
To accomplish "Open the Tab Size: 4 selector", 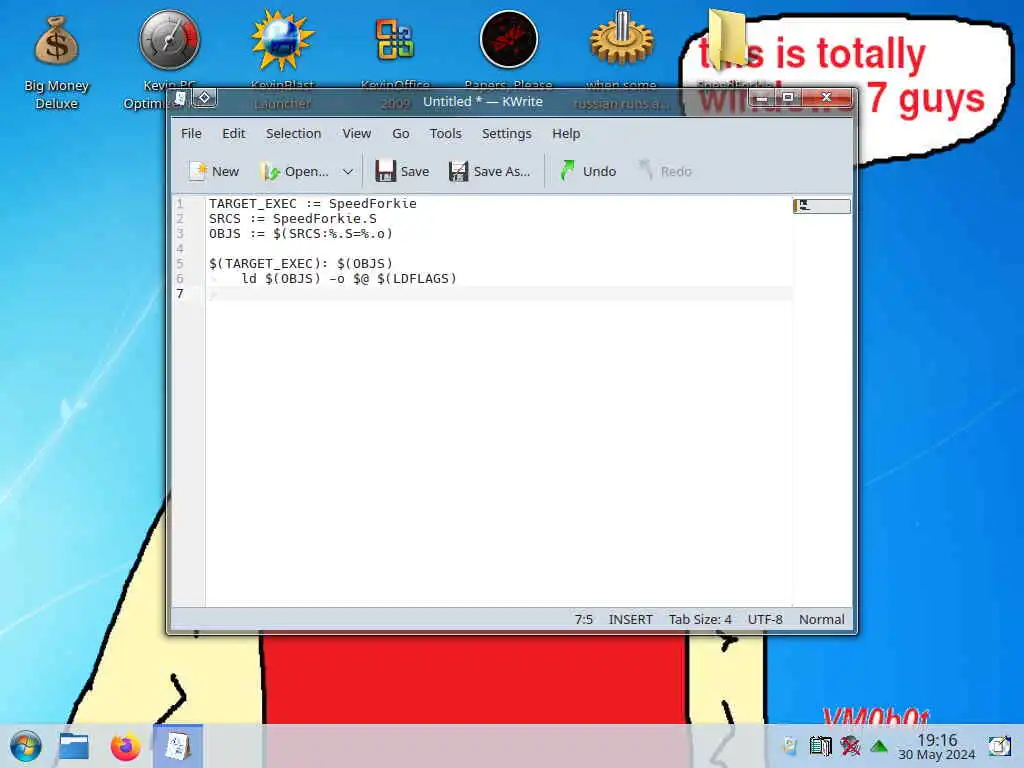I will click(699, 619).
